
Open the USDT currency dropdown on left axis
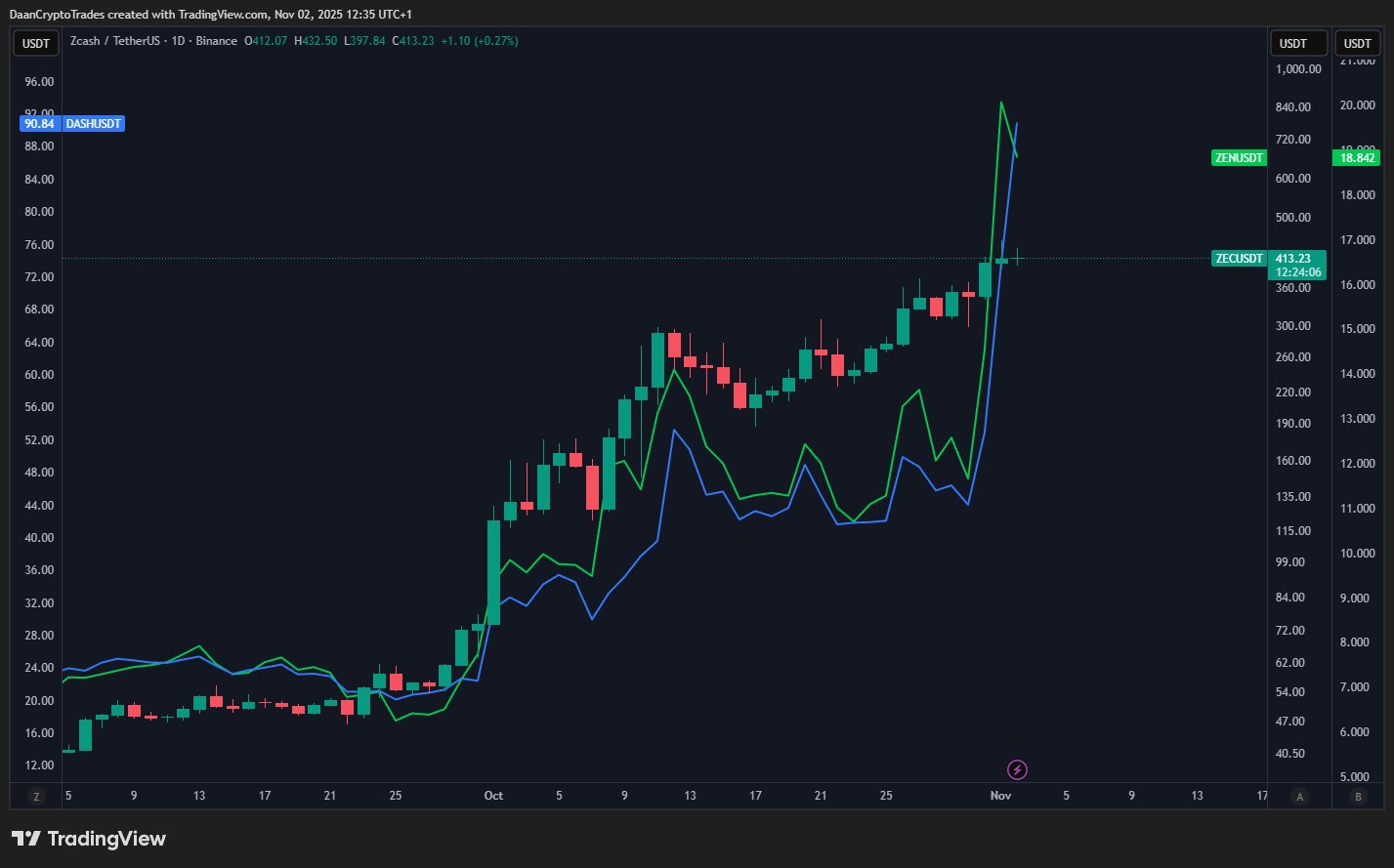coord(36,43)
